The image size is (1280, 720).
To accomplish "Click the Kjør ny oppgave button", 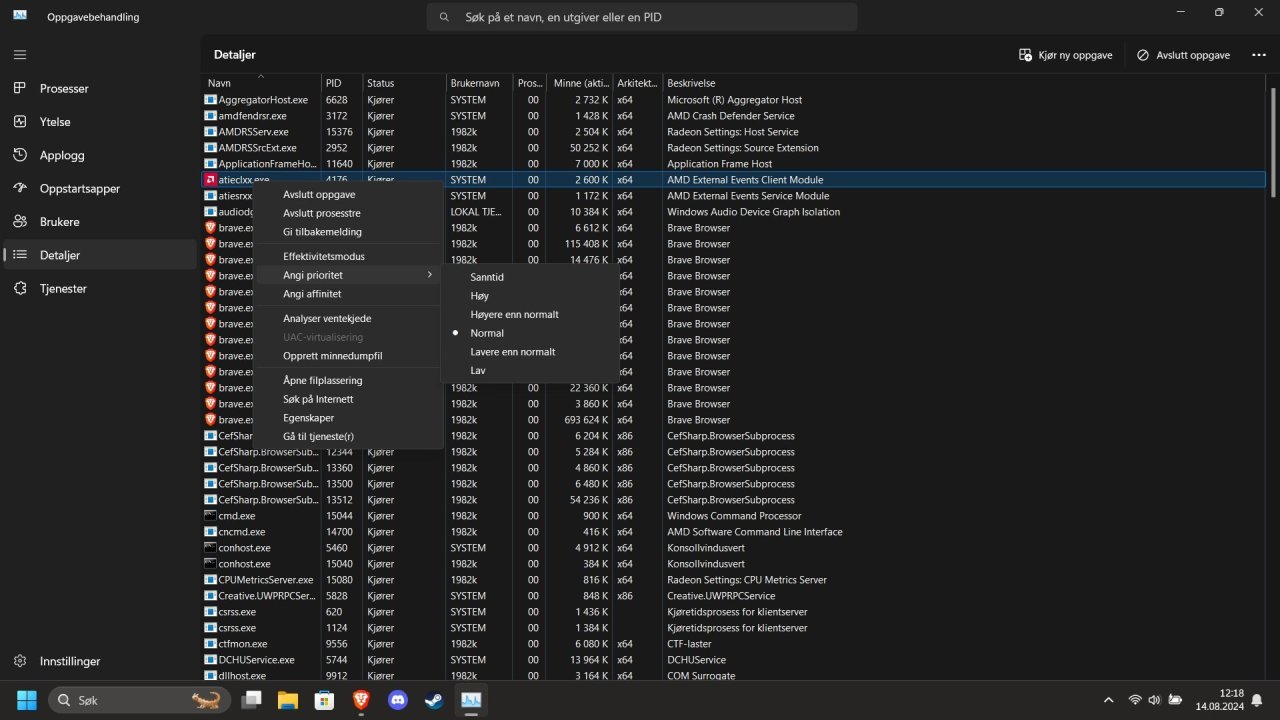I will pyautogui.click(x=1066, y=55).
